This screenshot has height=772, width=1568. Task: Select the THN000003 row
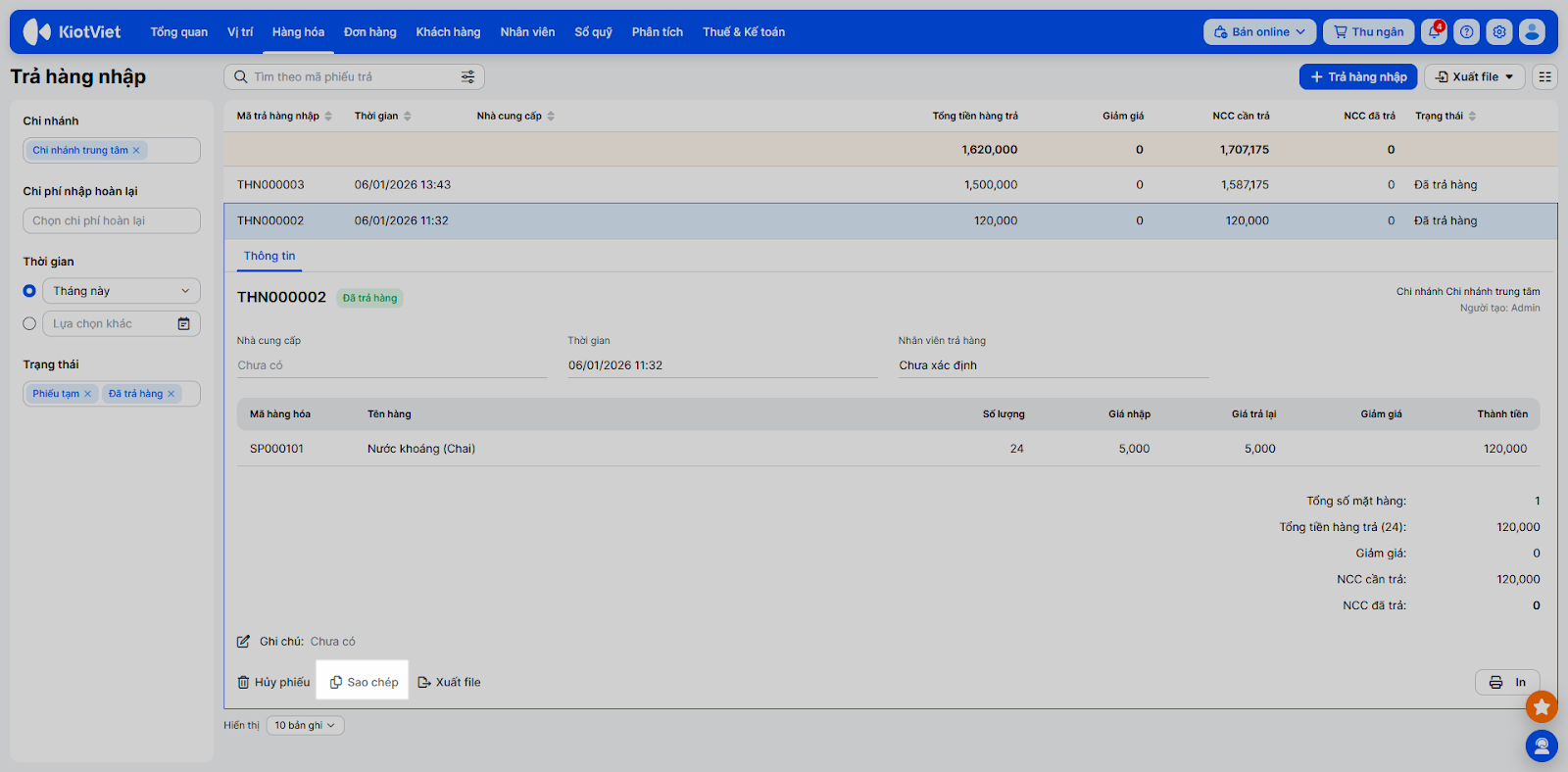click(x=890, y=185)
